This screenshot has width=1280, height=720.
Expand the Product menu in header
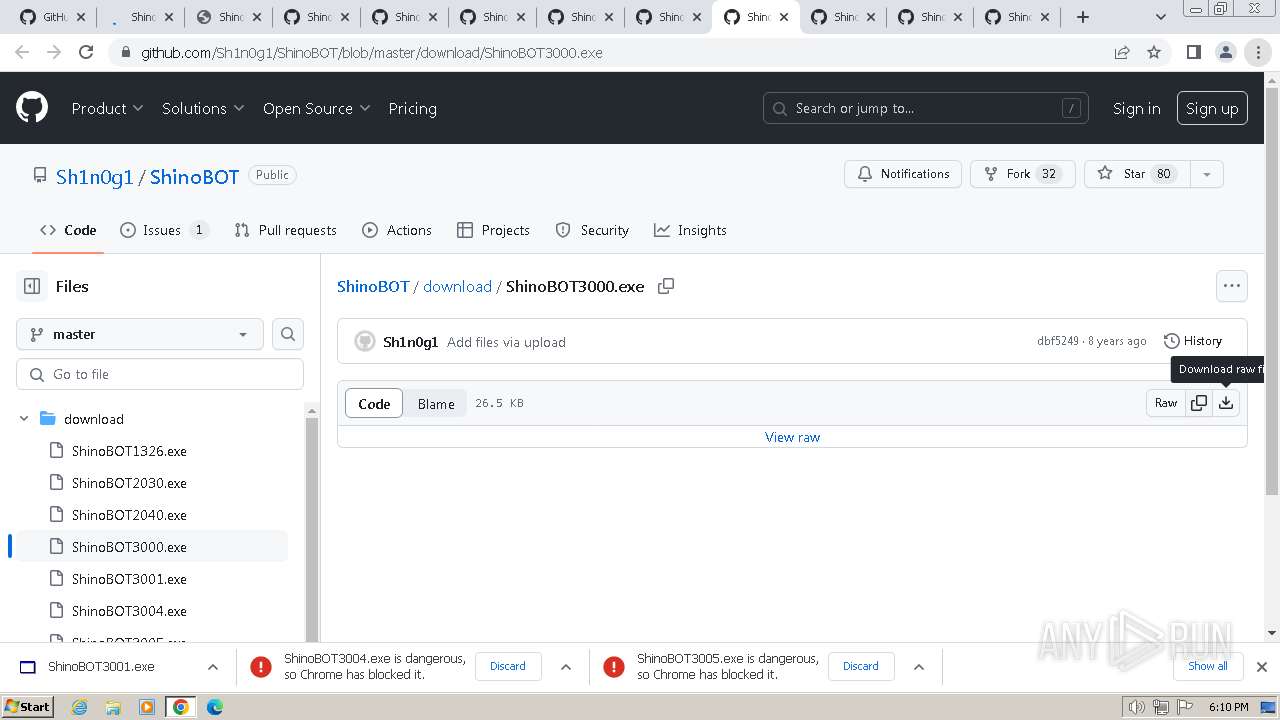(107, 108)
